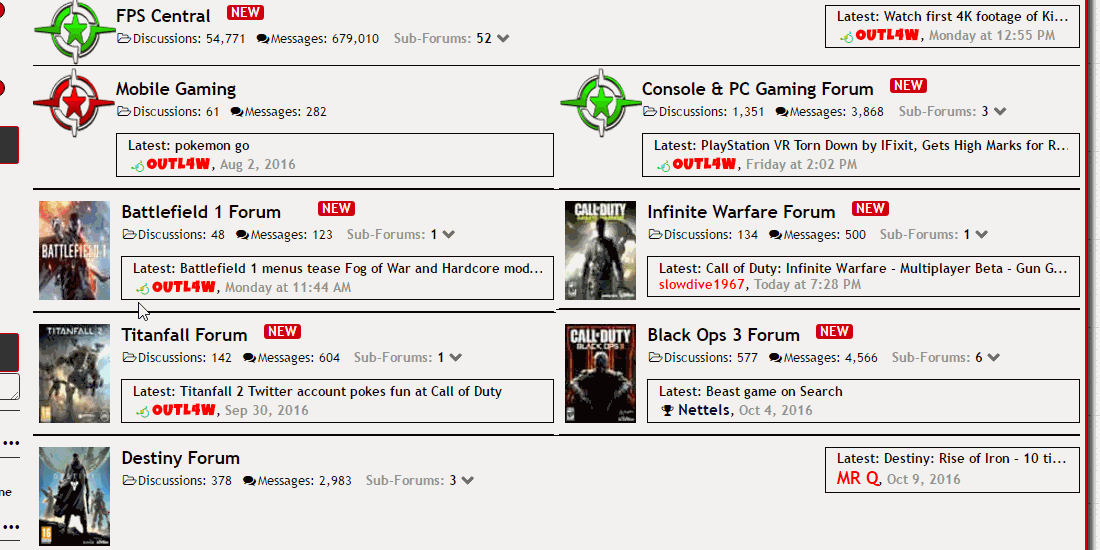Open latest post 'Watch first 4K footage'
This screenshot has width=1100, height=550.
pos(978,16)
